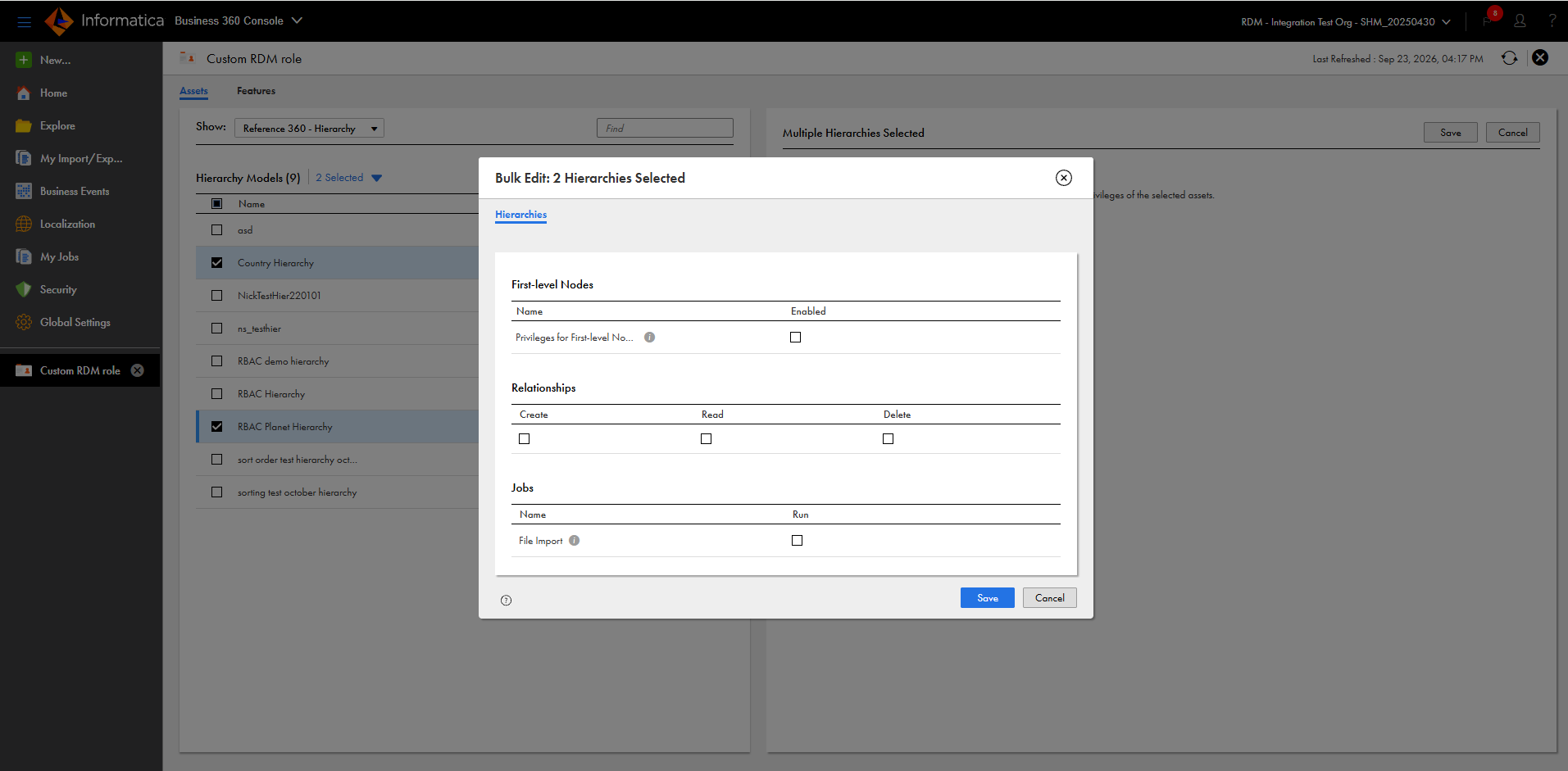Open My Import/Export in sidebar
This screenshot has height=771, width=1568.
tap(81, 158)
